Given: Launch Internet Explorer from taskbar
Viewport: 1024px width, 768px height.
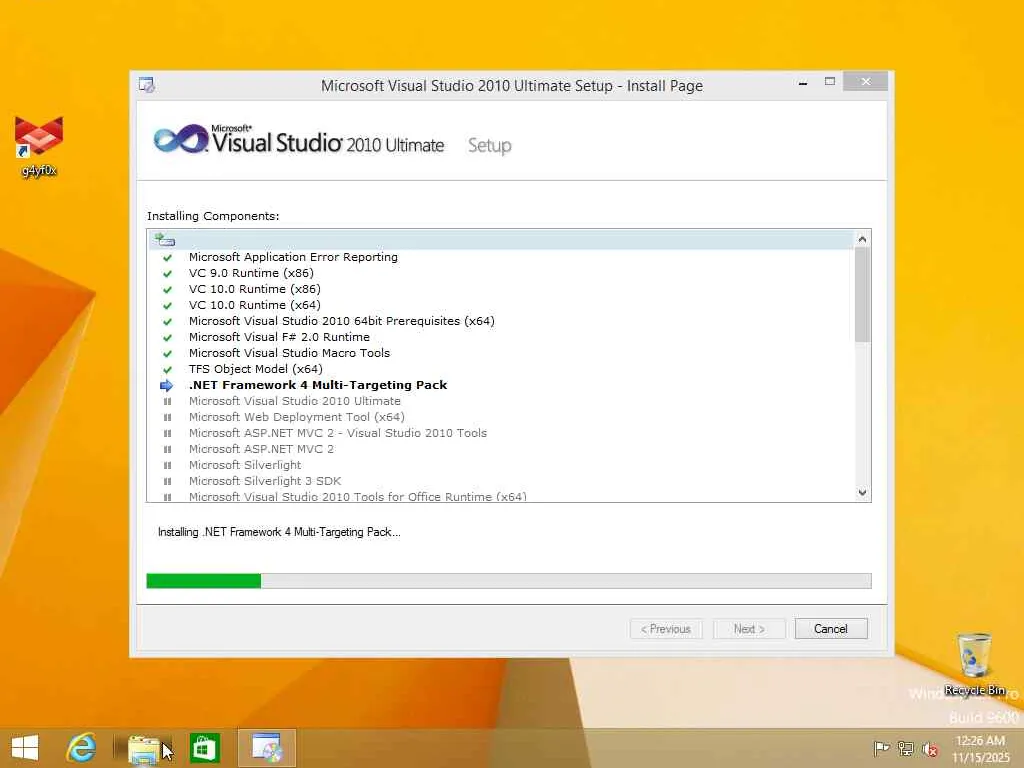Looking at the screenshot, I should coord(82,748).
